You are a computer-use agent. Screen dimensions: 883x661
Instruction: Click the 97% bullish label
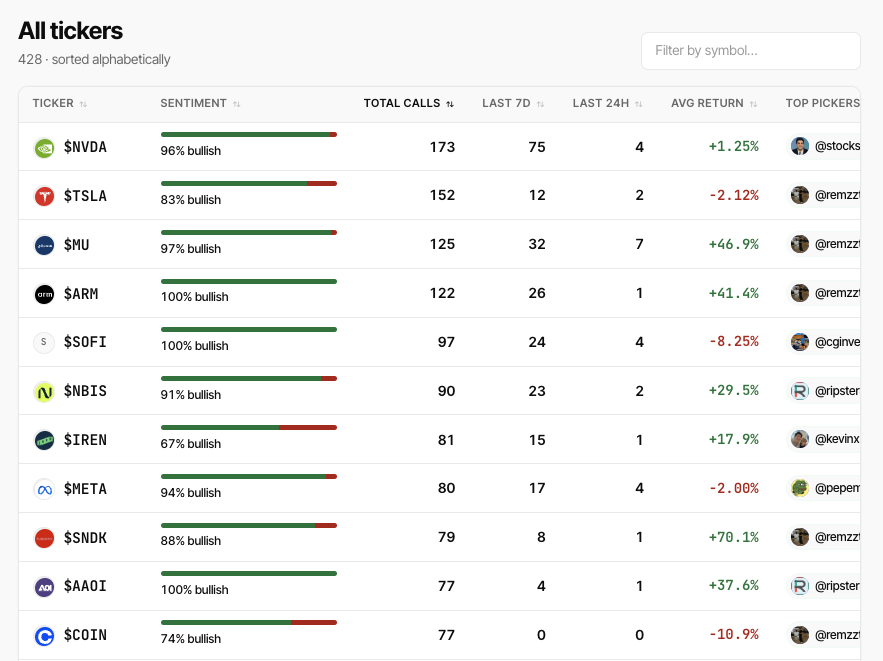pyautogui.click(x=190, y=249)
